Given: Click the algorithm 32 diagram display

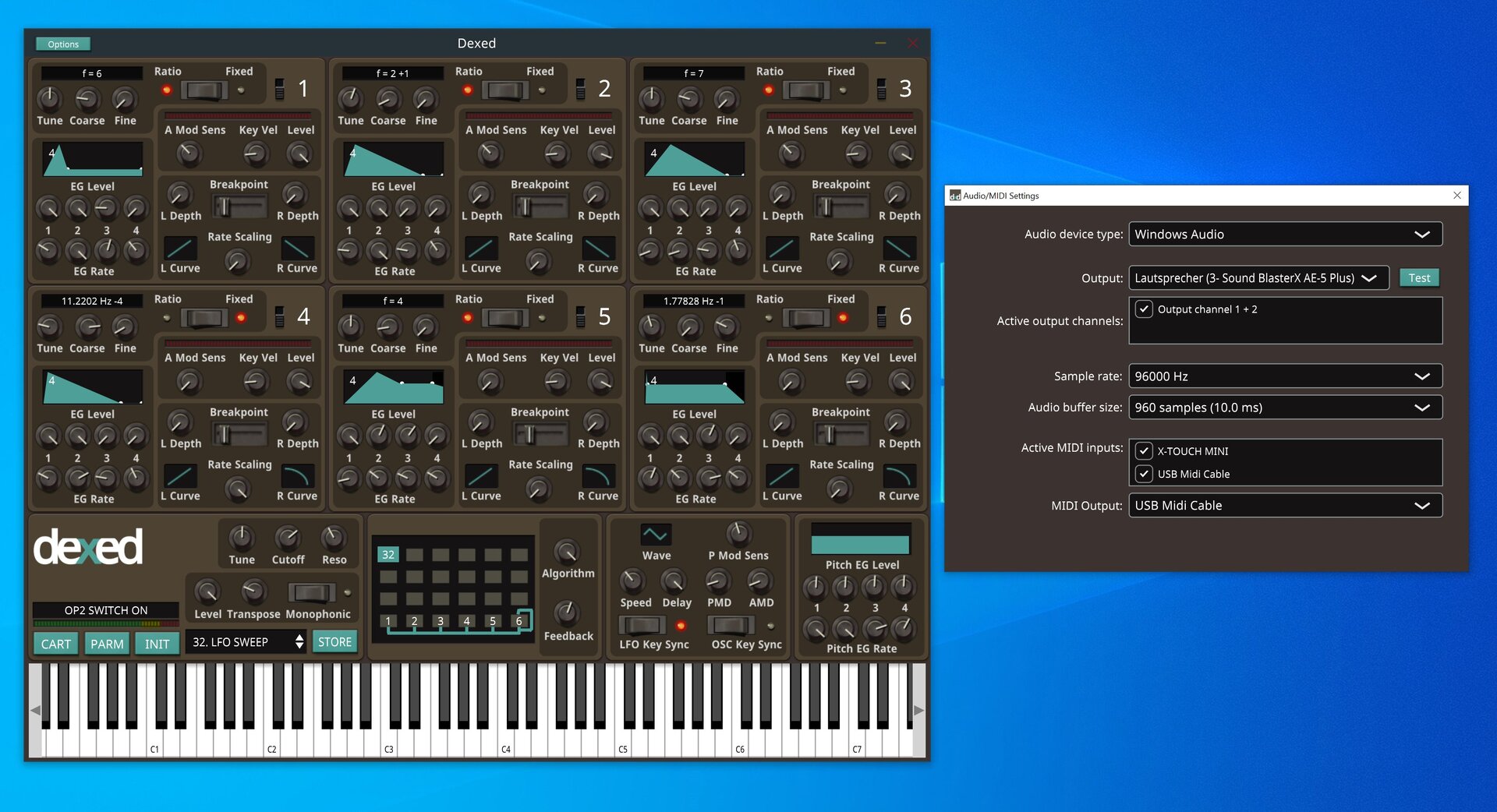Looking at the screenshot, I should (x=453, y=589).
